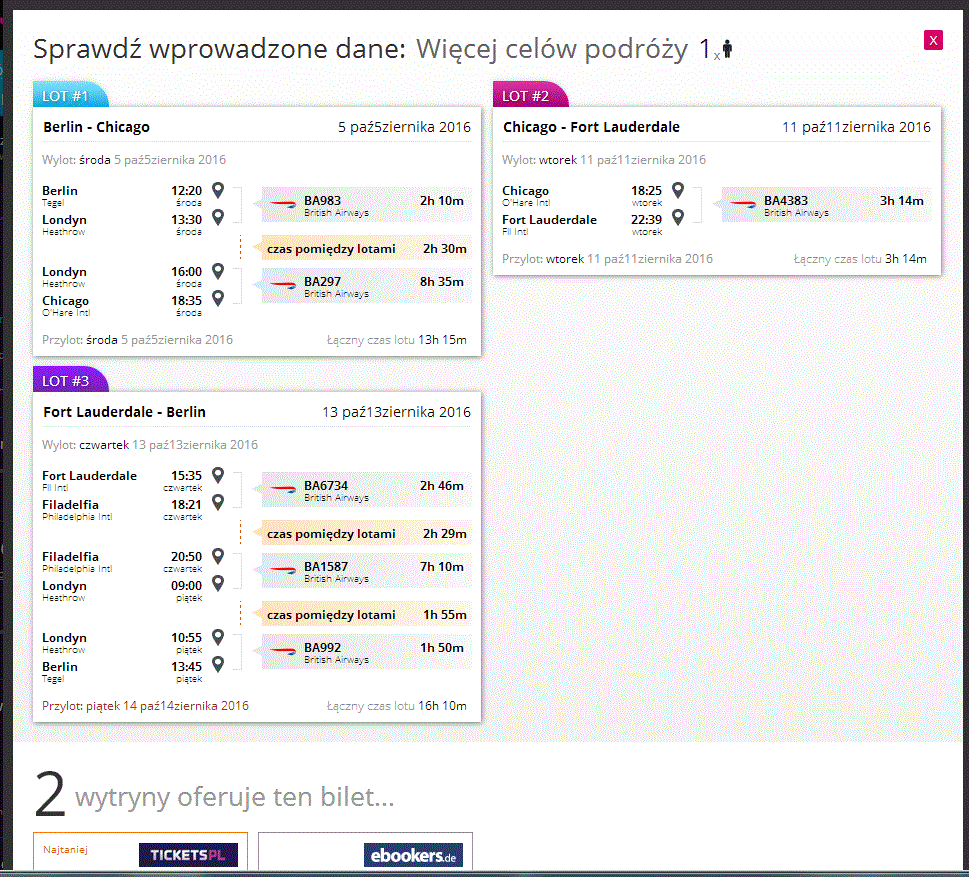The height and width of the screenshot is (877, 969).
Task: Click British Airways logo for flight BA297
Action: click(283, 285)
